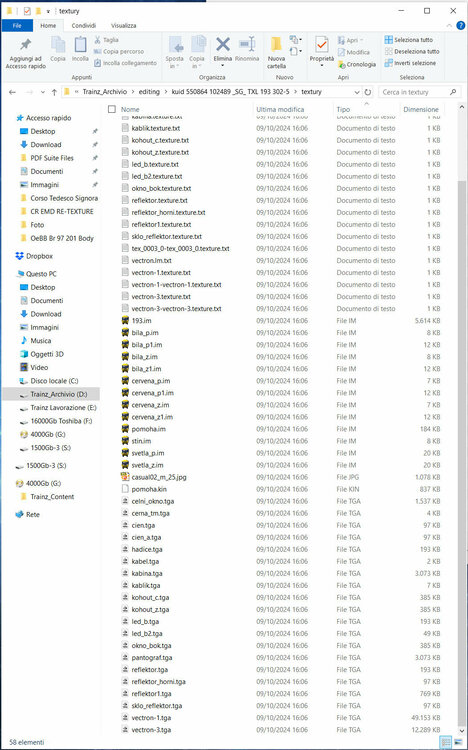
Task: Open Proprietà checkmark icon
Action: click(322, 44)
